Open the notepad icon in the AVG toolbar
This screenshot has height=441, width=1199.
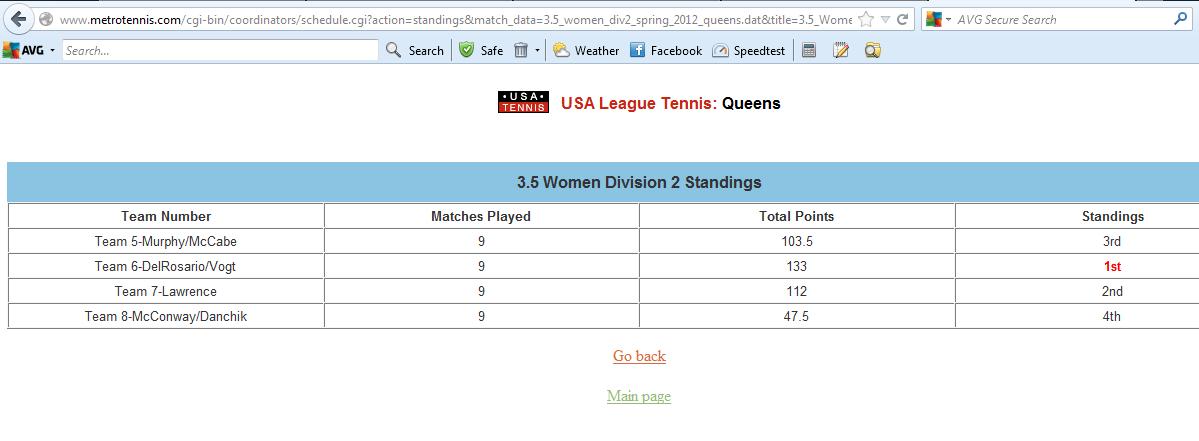point(841,50)
